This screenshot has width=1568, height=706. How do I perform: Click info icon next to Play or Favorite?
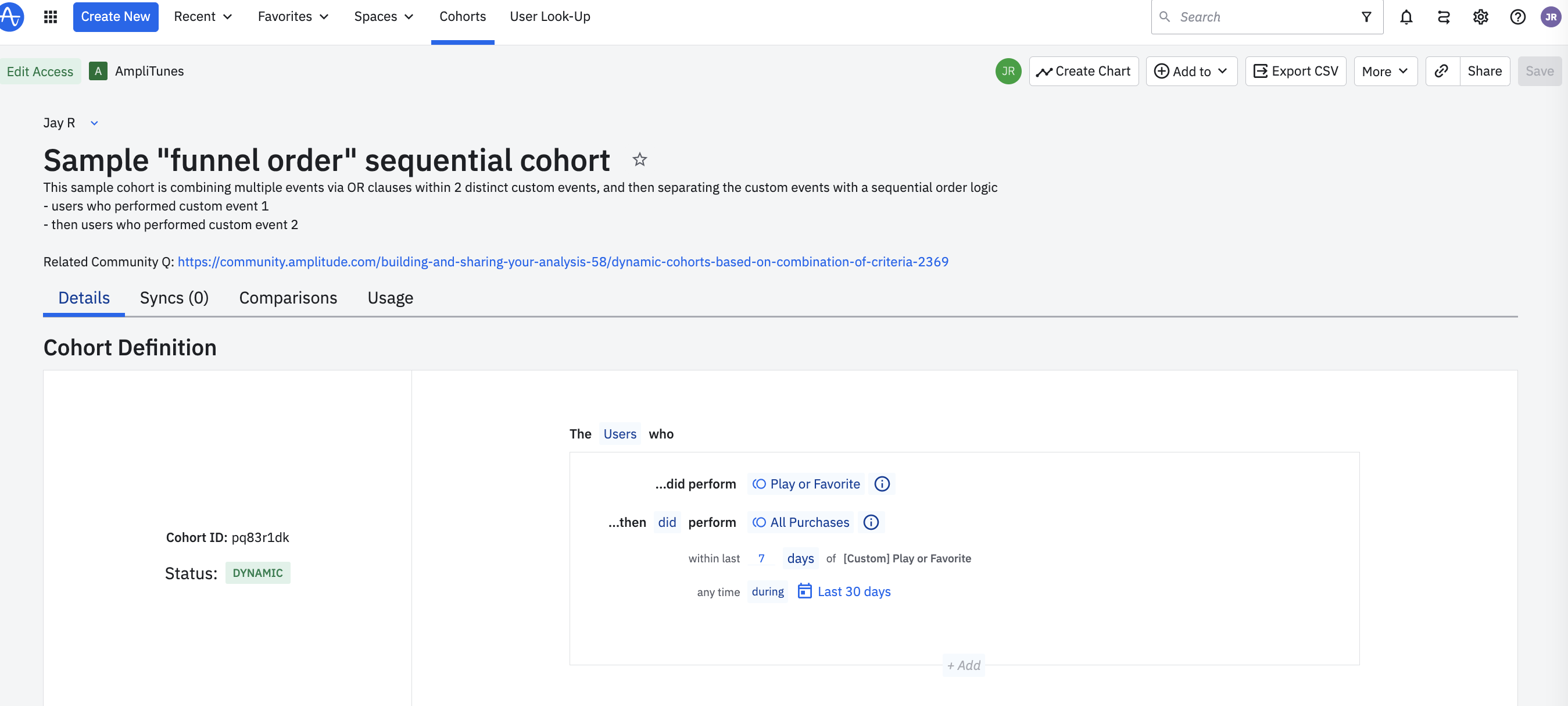point(882,484)
